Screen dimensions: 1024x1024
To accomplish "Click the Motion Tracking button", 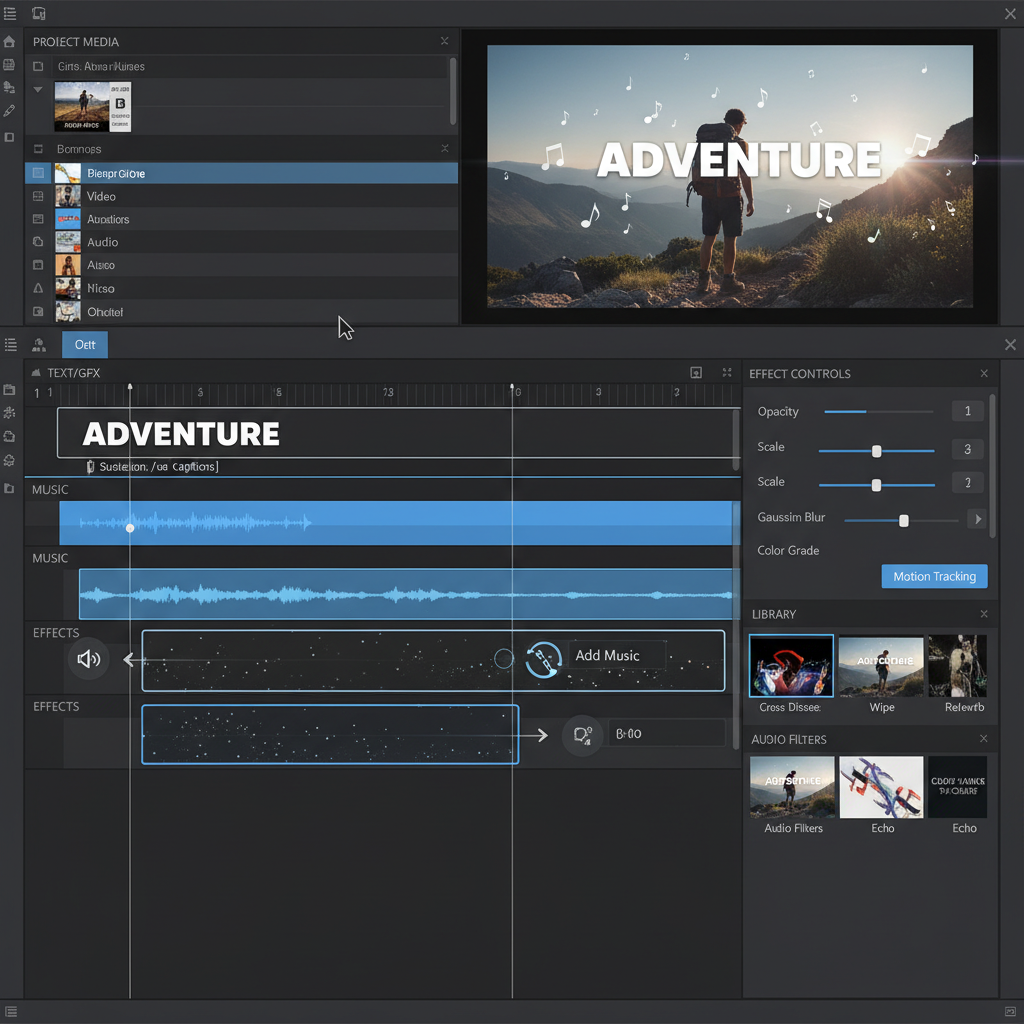I will pyautogui.click(x=934, y=576).
